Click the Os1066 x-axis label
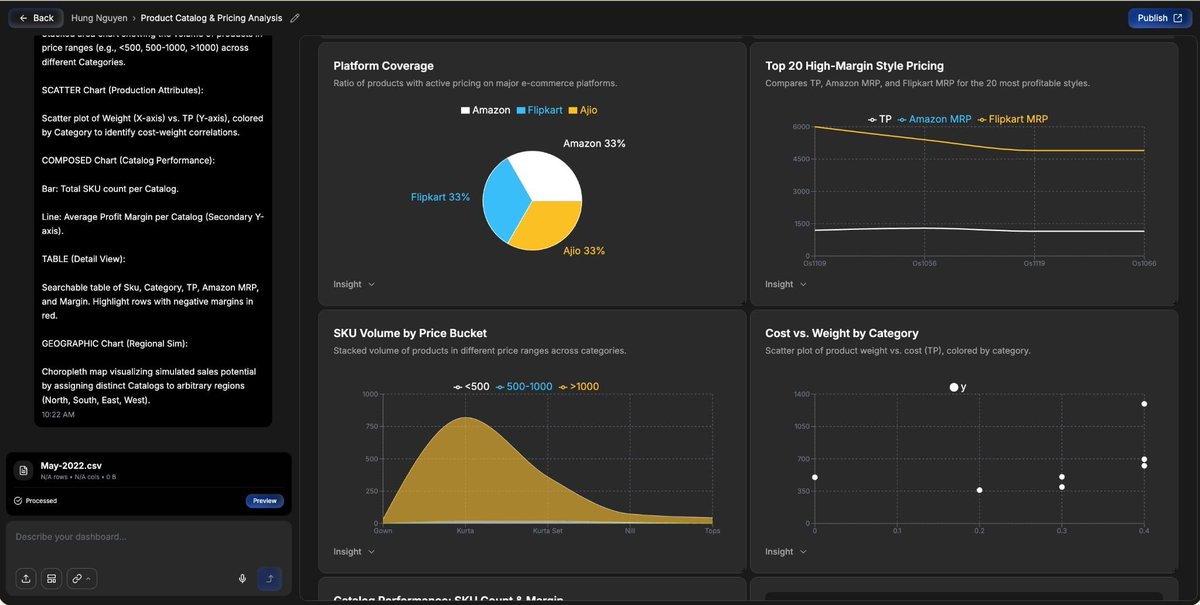1200x605 pixels. [1144, 263]
